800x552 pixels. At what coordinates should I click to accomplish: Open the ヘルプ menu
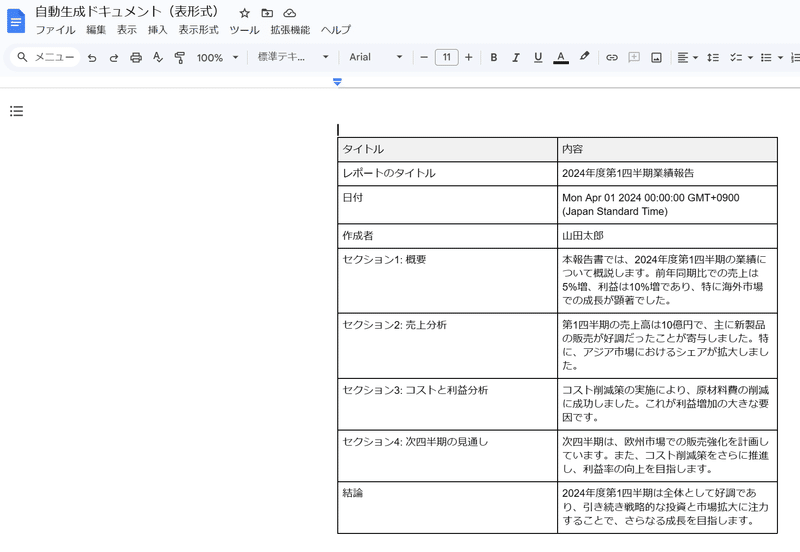pyautogui.click(x=336, y=30)
